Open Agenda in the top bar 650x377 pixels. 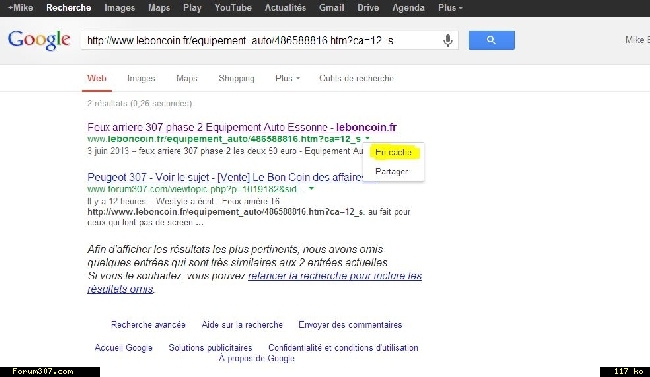[408, 8]
